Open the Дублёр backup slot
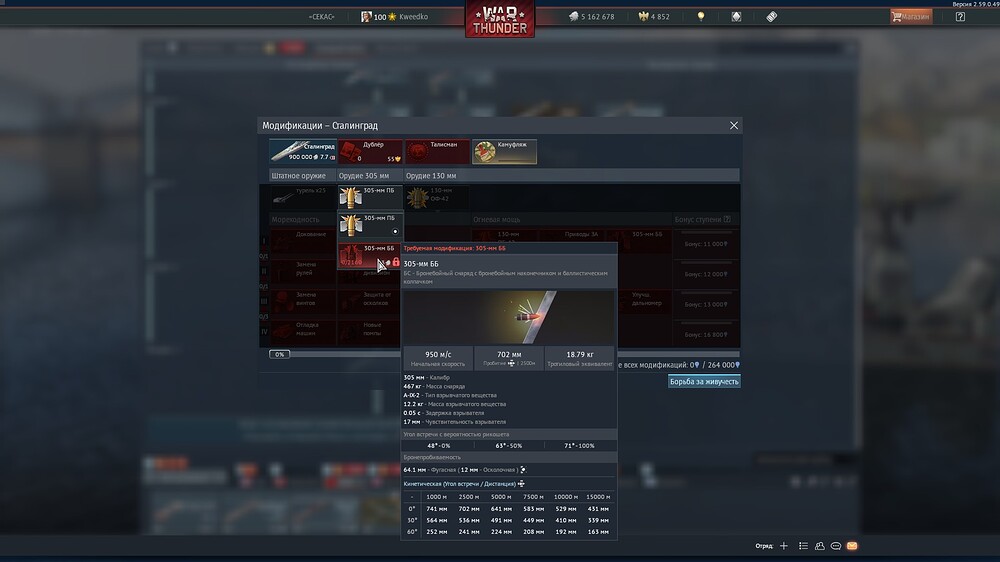This screenshot has height=562, width=1000. 371,151
